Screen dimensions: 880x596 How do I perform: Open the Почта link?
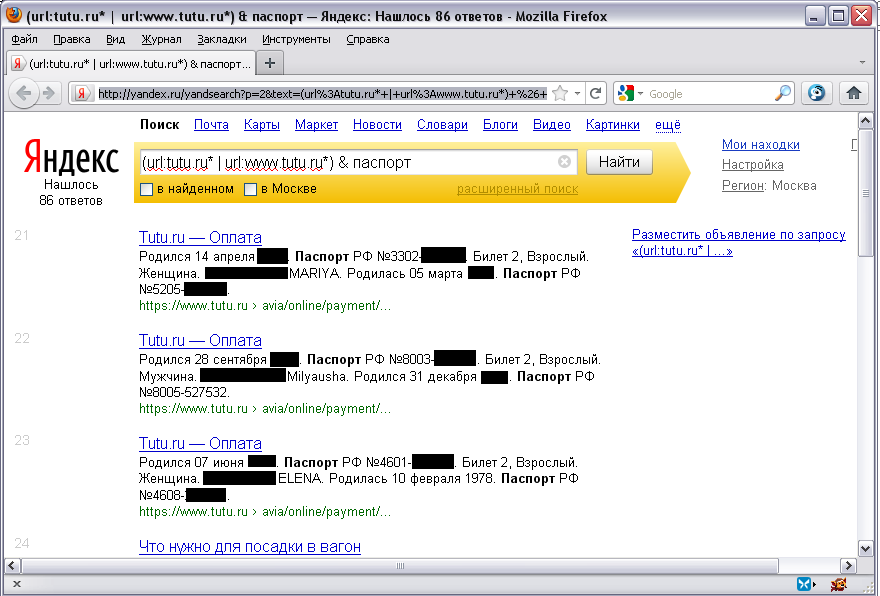[x=211, y=125]
